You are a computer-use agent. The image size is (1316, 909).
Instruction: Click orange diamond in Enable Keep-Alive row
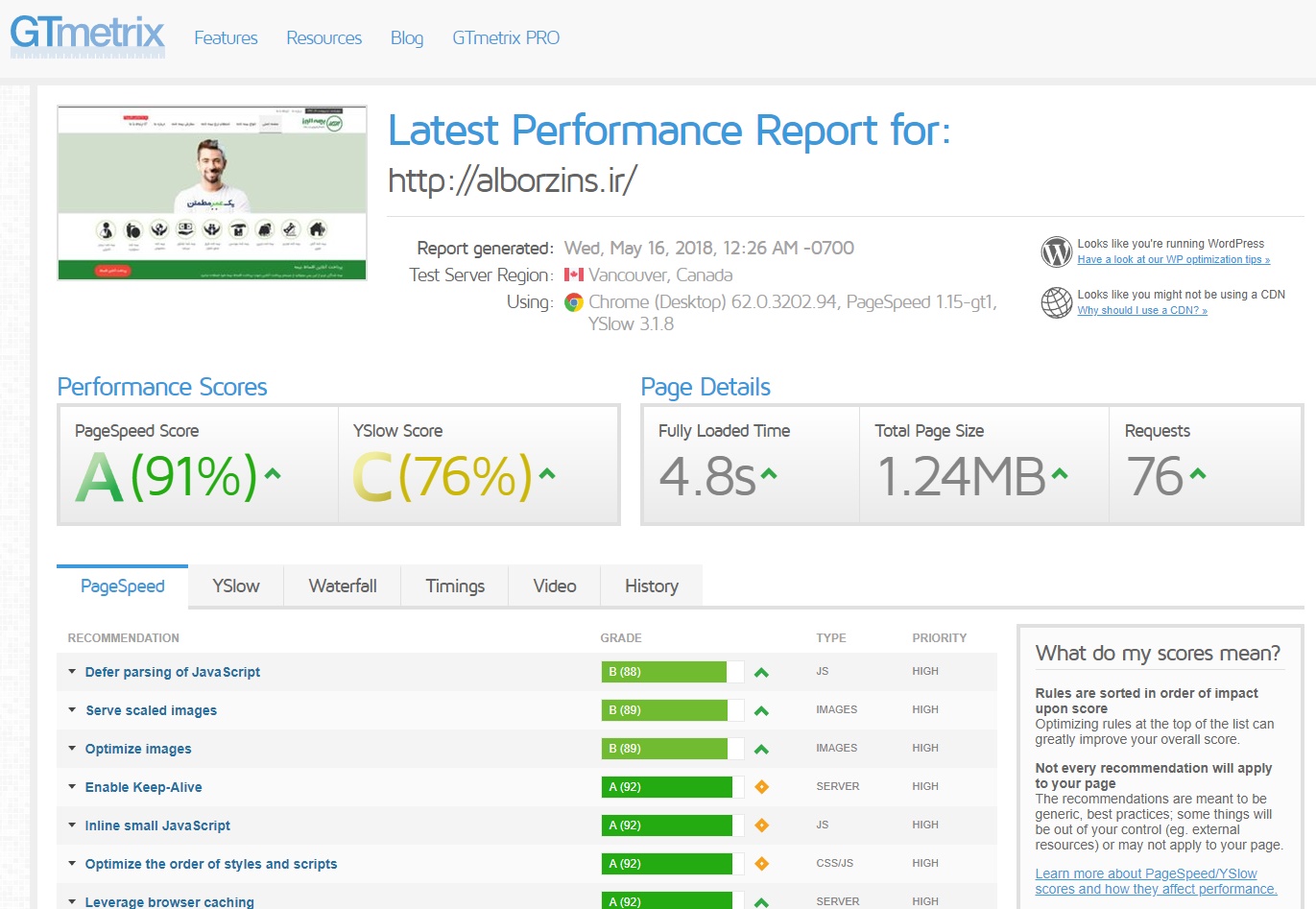[761, 787]
